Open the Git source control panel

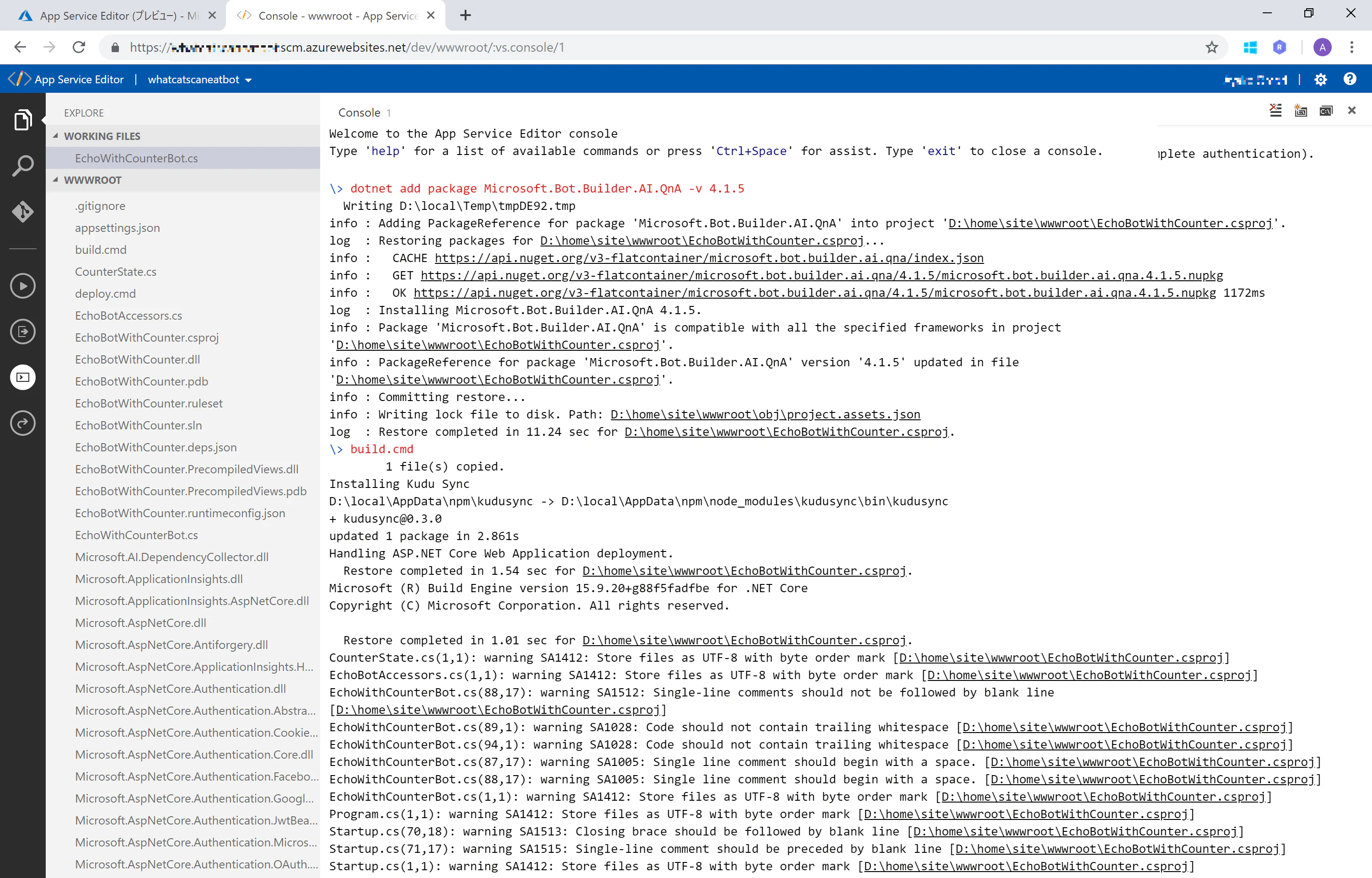[x=23, y=212]
